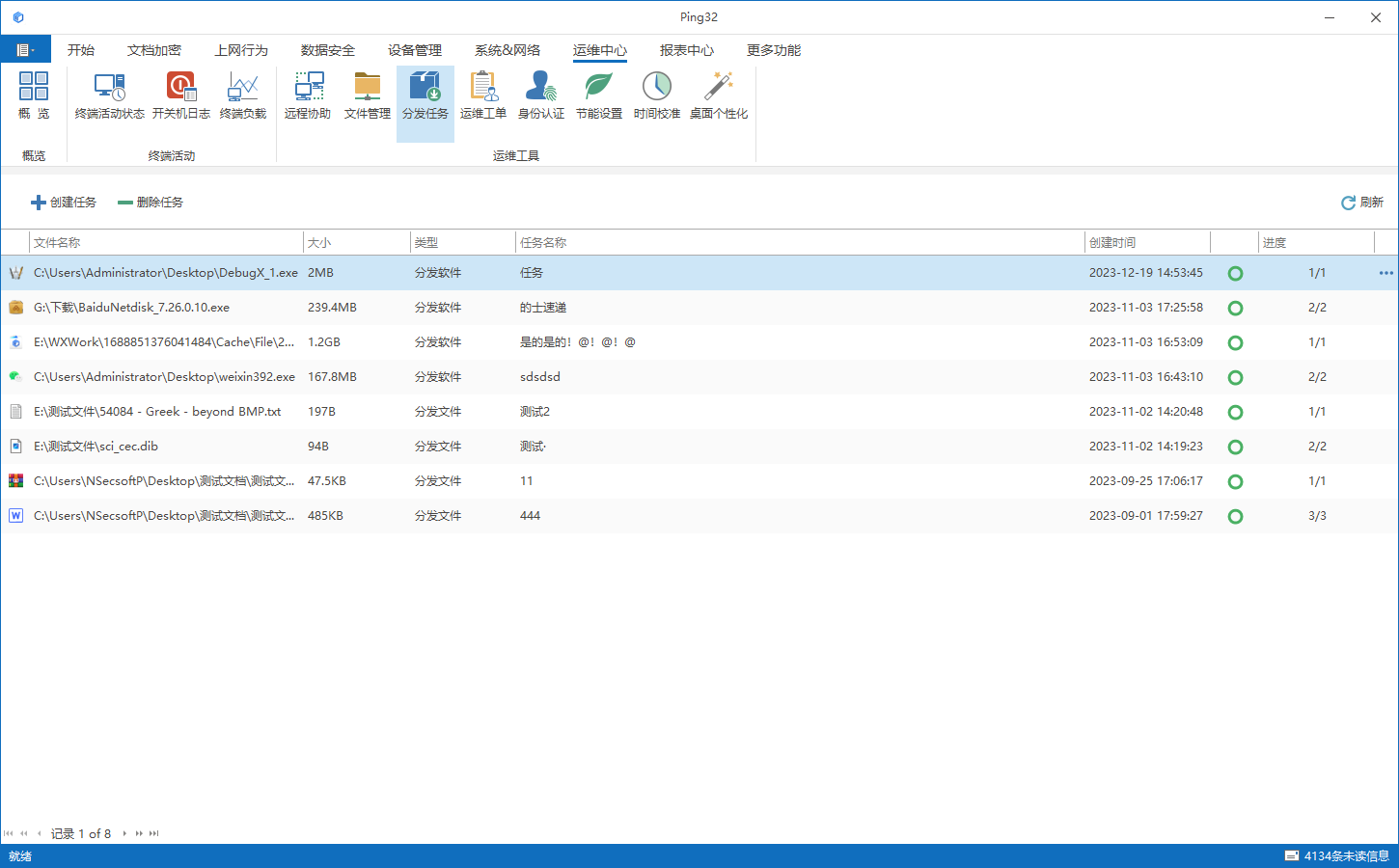Image resolution: width=1399 pixels, height=868 pixels.
Task: Click the Ping32 logo in title bar
Action: click(18, 17)
